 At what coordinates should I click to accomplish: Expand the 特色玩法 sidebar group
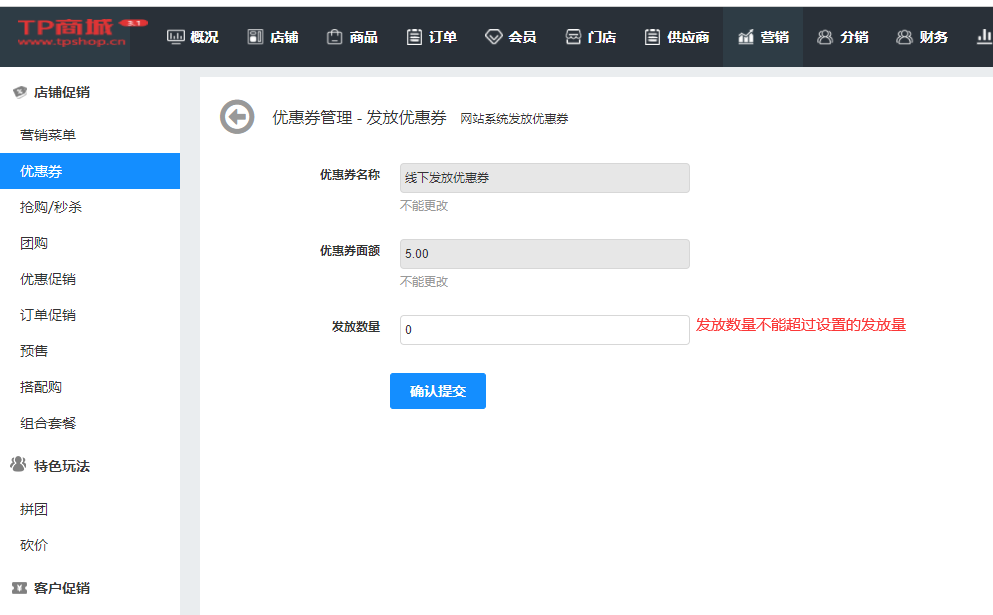click(x=62, y=466)
